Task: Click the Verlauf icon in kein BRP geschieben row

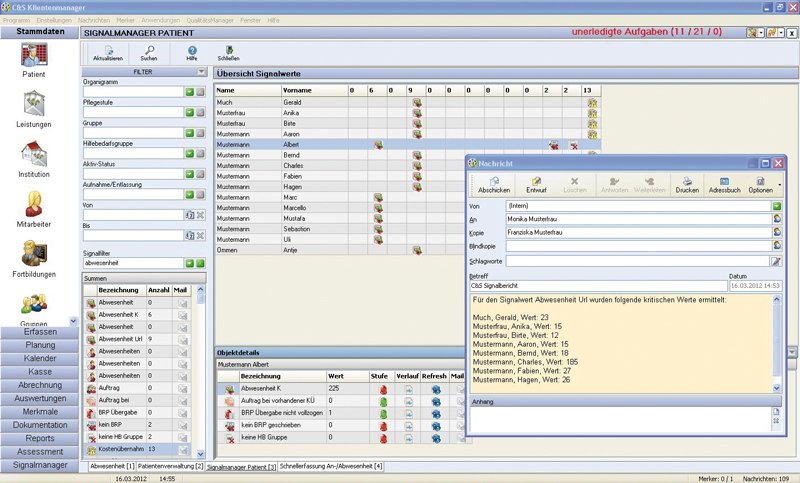Action: click(409, 425)
